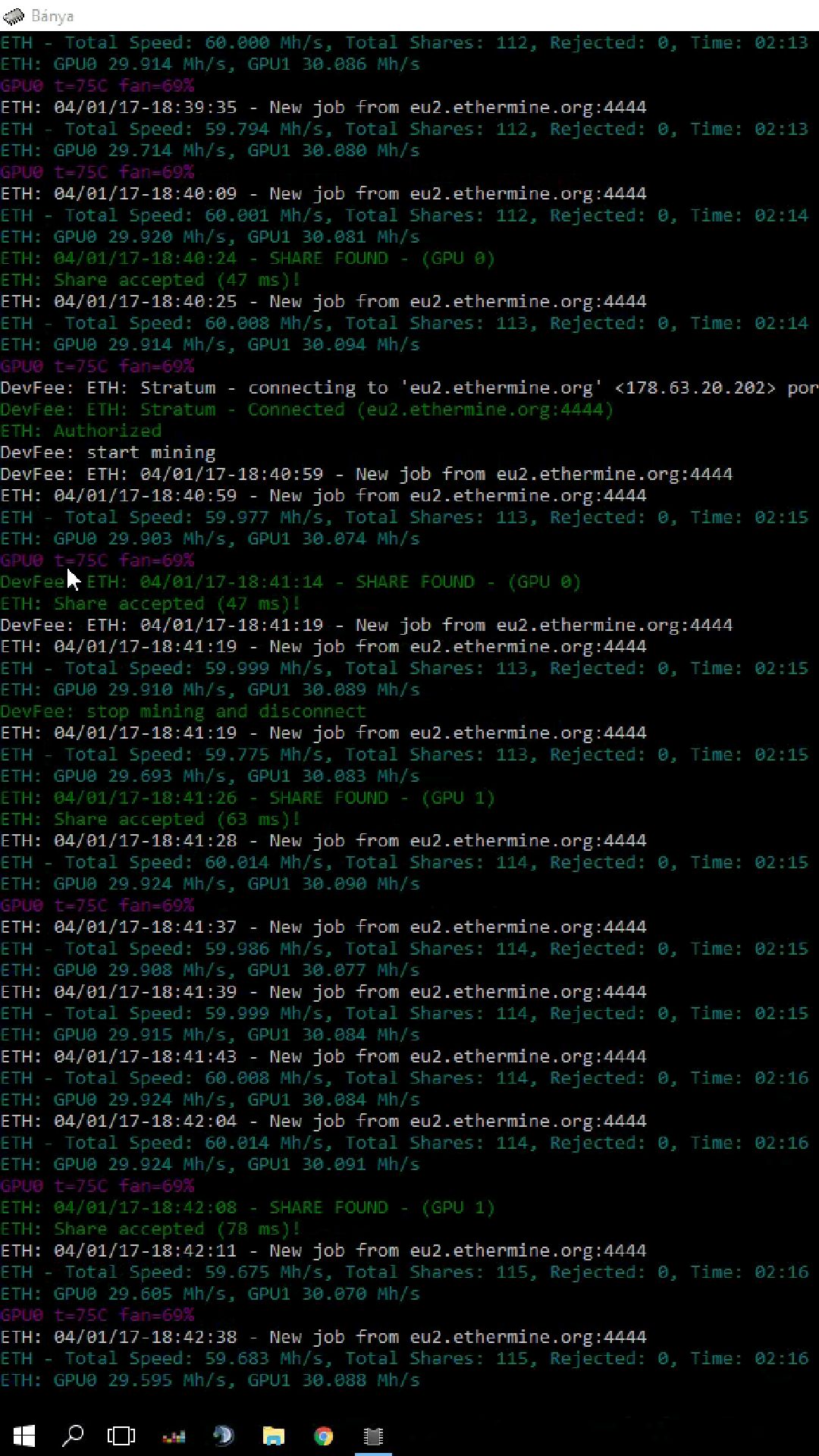Click 'Share accepted (78 ms)!' line
The height and width of the screenshot is (1456, 819).
point(150,1229)
